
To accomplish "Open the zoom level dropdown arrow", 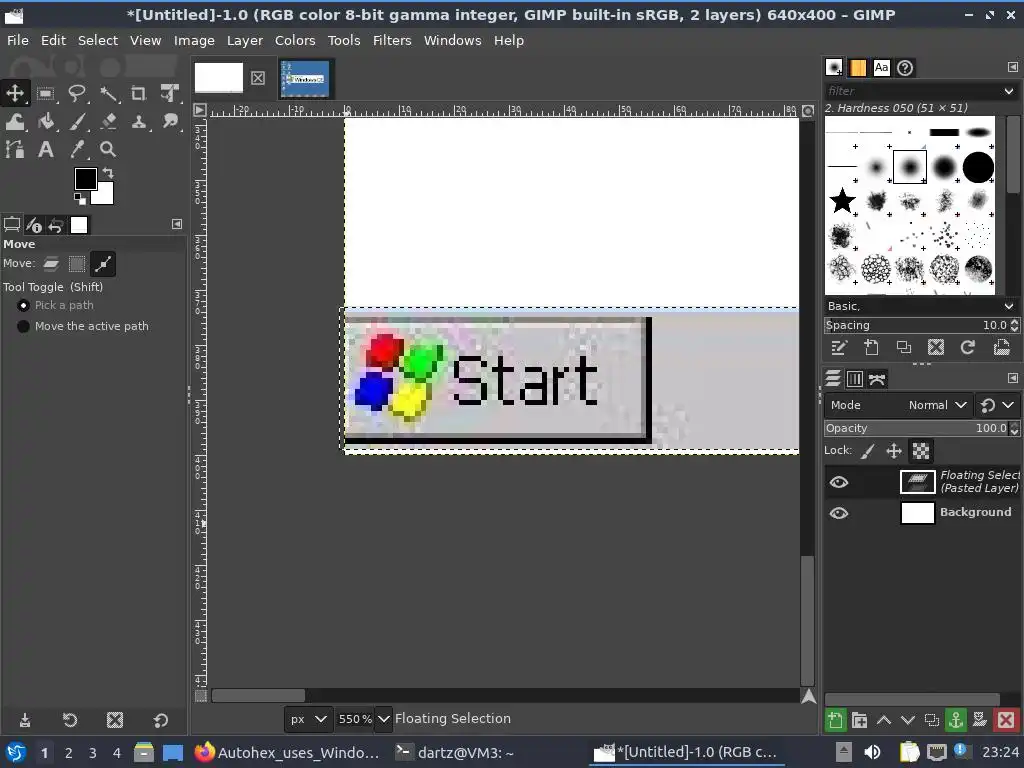I will tap(384, 719).
